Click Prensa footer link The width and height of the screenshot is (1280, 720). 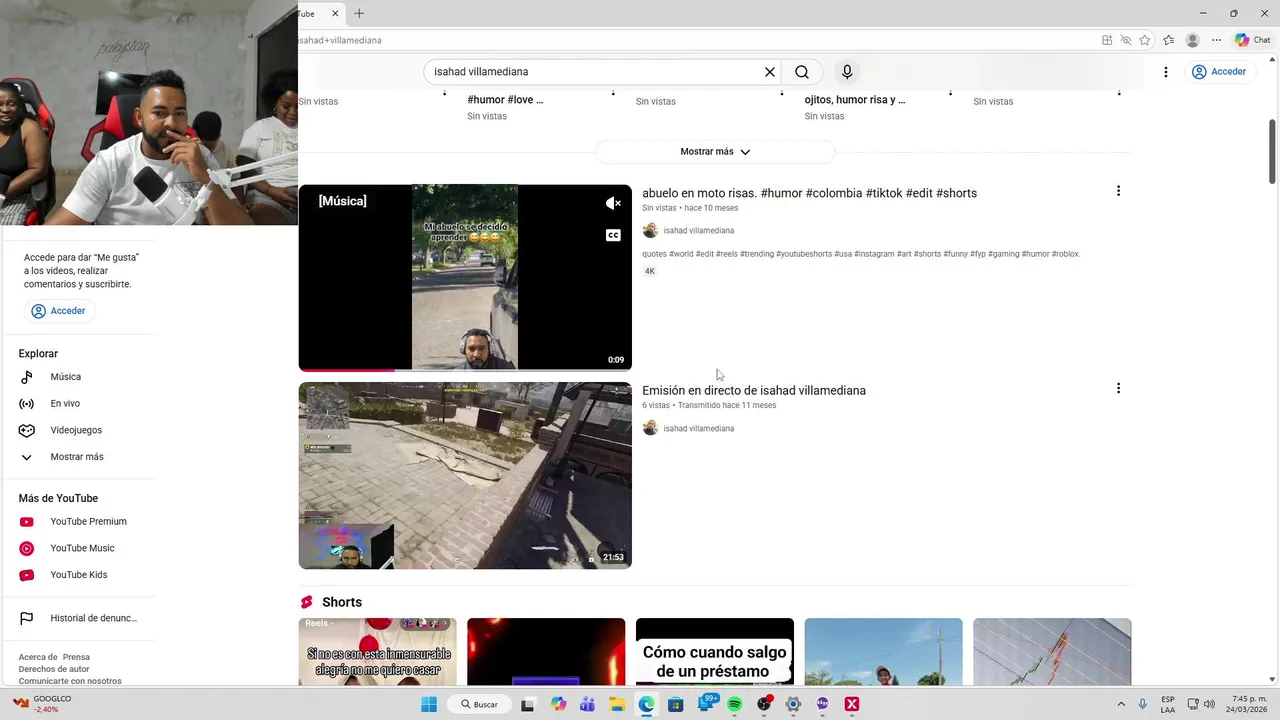tap(76, 657)
